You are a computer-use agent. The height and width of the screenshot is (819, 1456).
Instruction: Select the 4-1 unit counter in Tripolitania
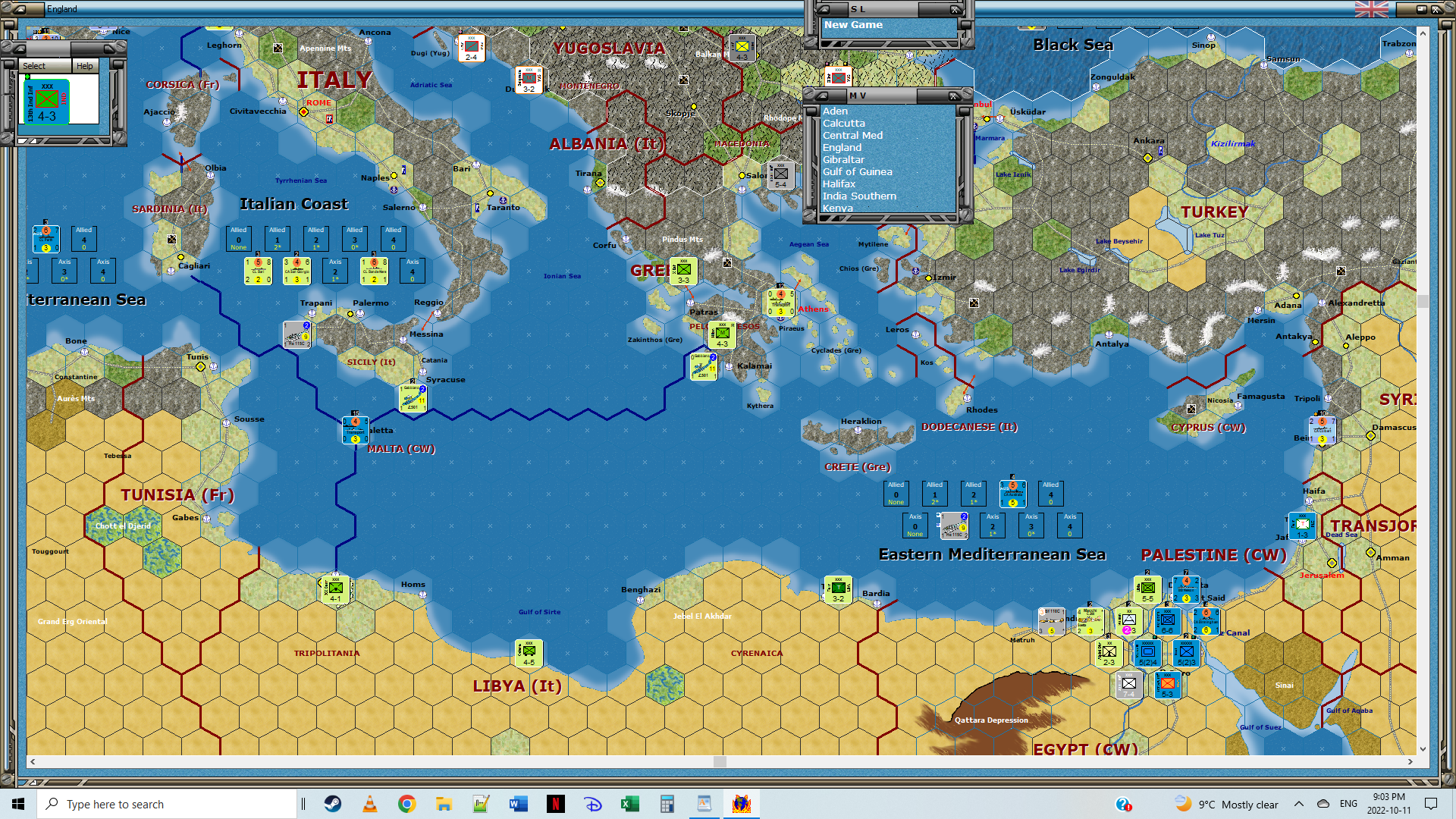335,589
